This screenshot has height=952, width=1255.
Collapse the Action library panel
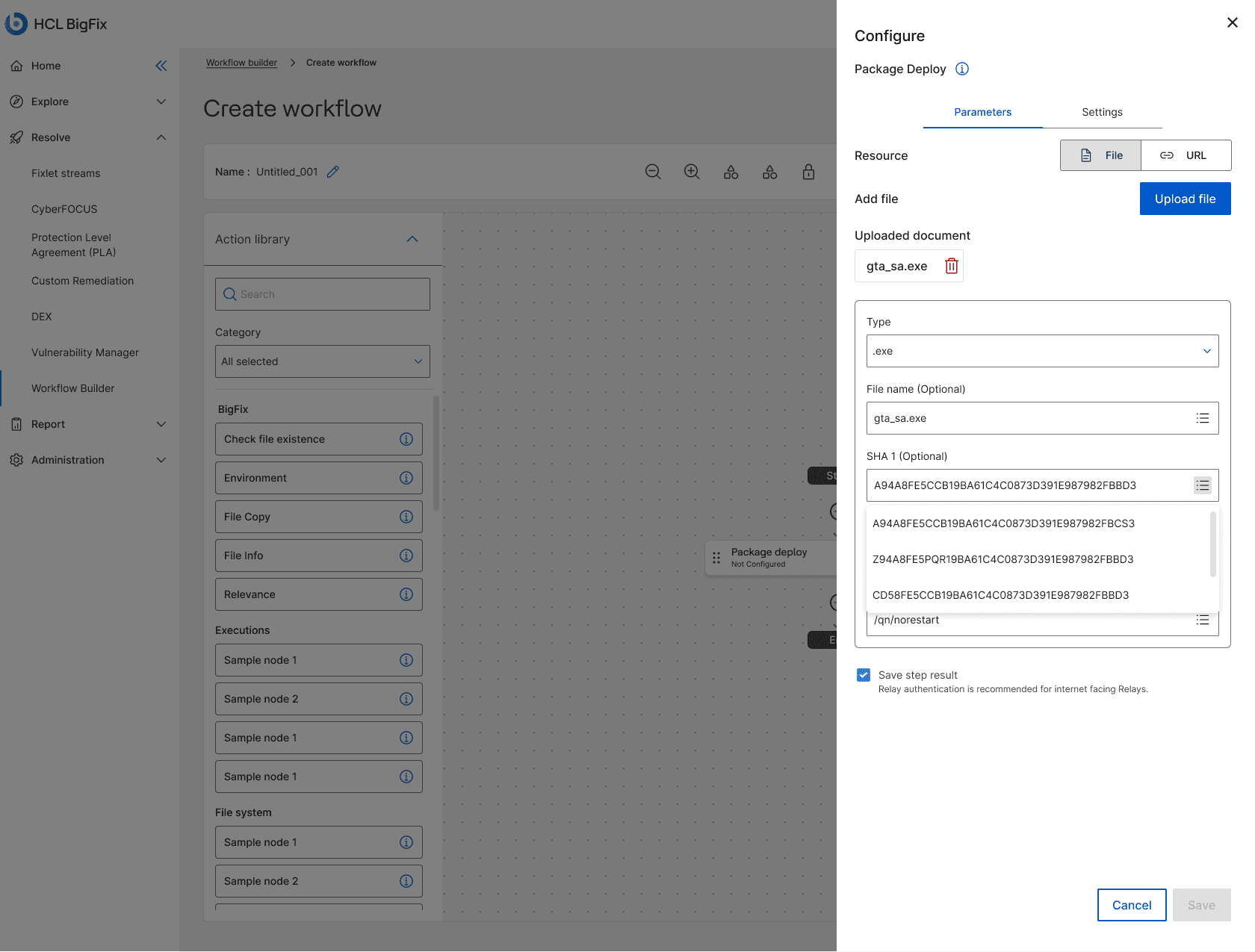tap(412, 239)
